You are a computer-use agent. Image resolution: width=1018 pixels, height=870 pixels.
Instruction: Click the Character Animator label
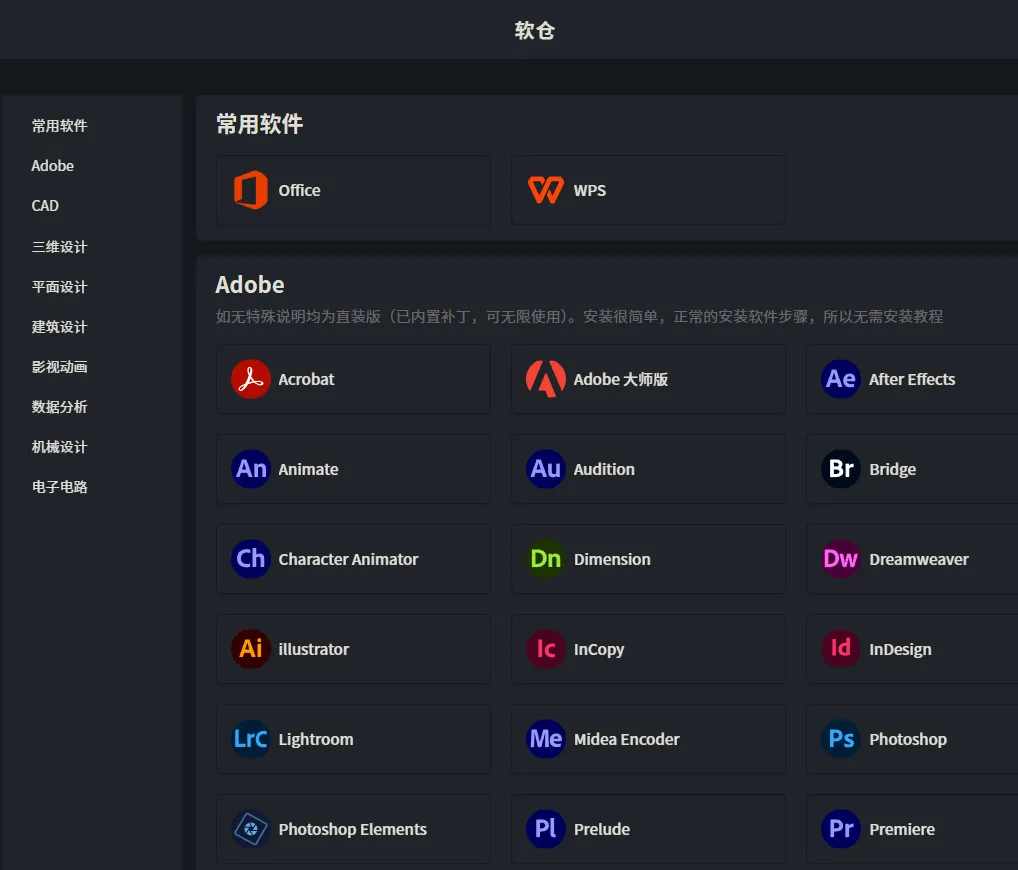pyautogui.click(x=349, y=559)
